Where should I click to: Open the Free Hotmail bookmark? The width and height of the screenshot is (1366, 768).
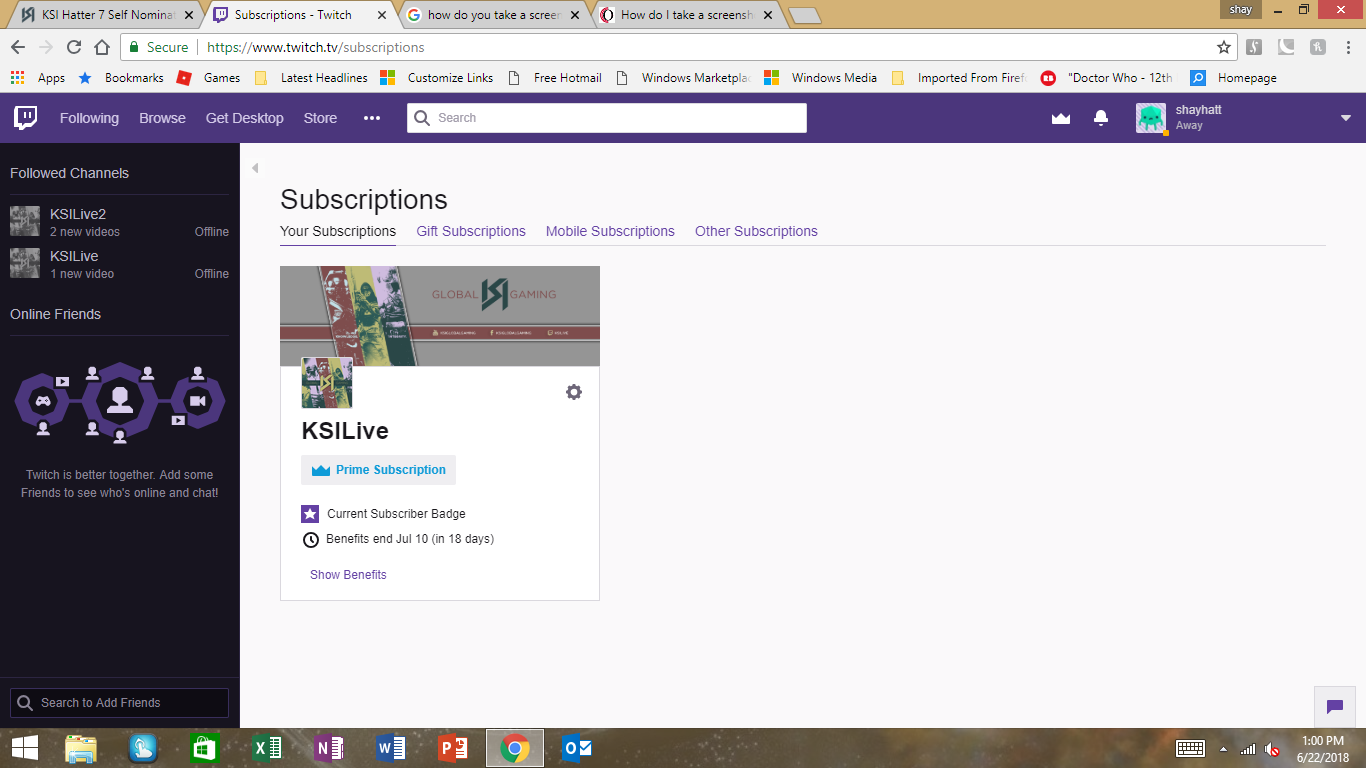[555, 78]
